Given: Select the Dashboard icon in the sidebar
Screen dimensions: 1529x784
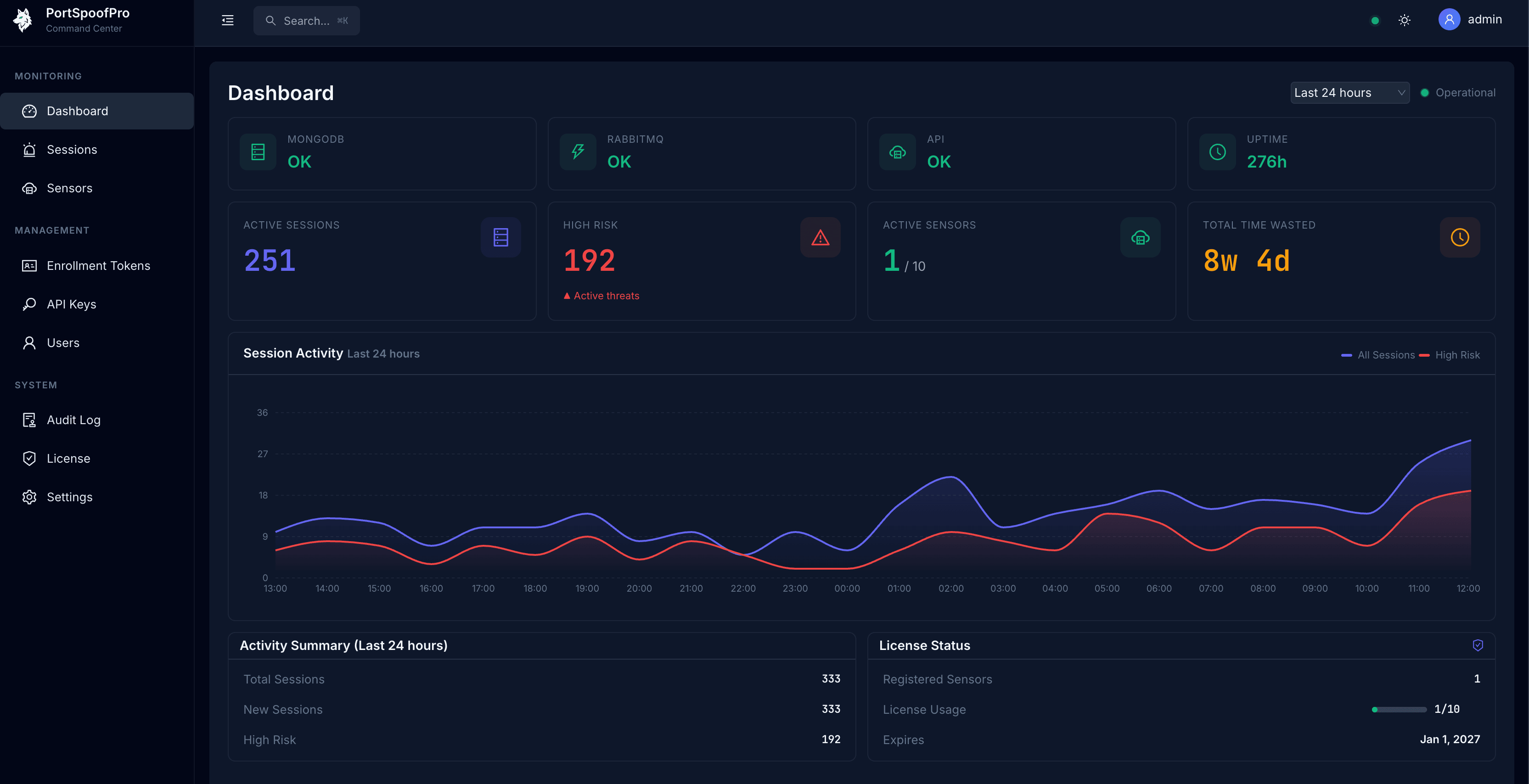Looking at the screenshot, I should [30, 111].
